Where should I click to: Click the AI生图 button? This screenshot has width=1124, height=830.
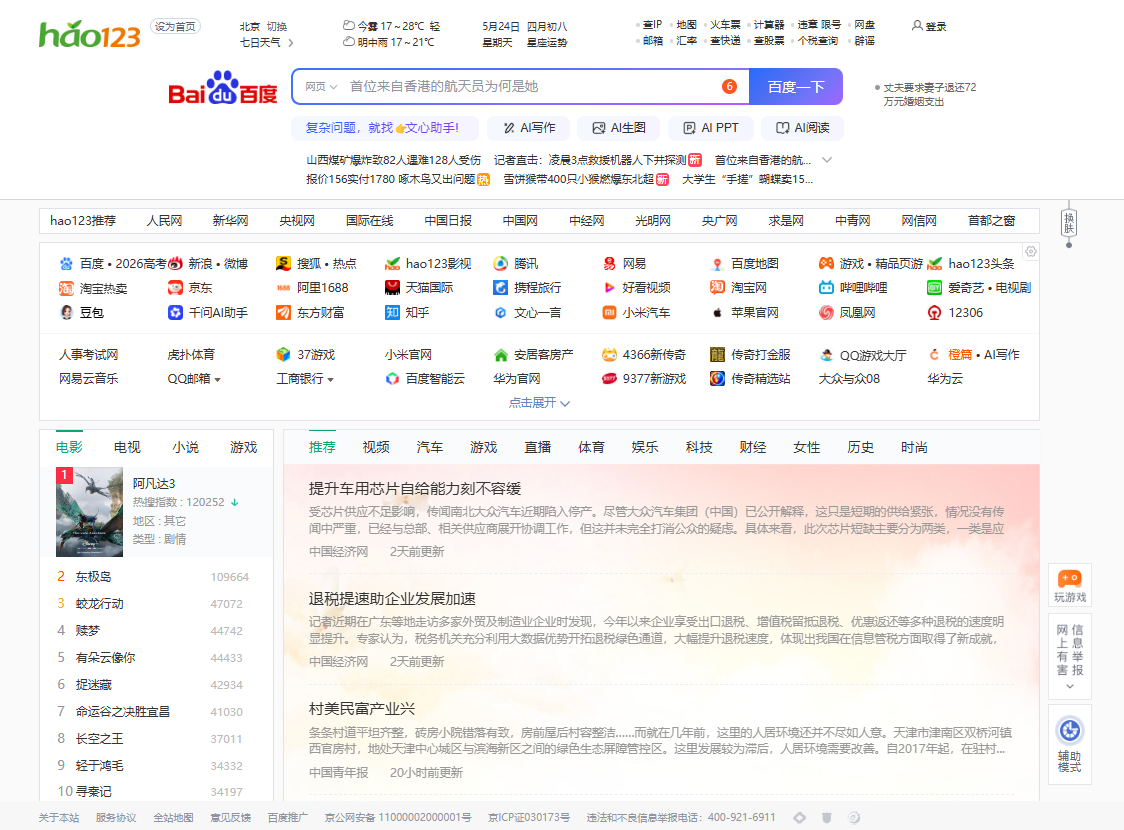(619, 128)
